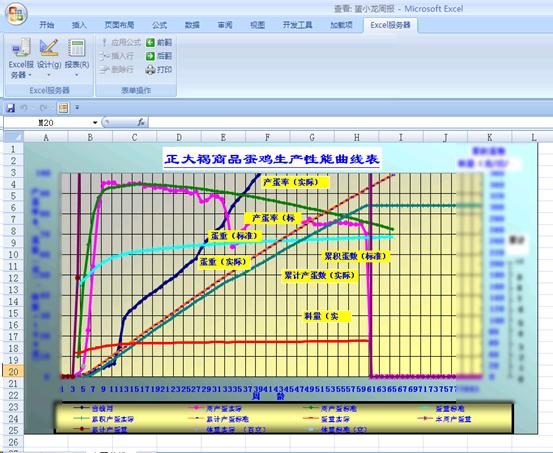Click the 报表 report icon
The width and height of the screenshot is (553, 453).
point(77,48)
